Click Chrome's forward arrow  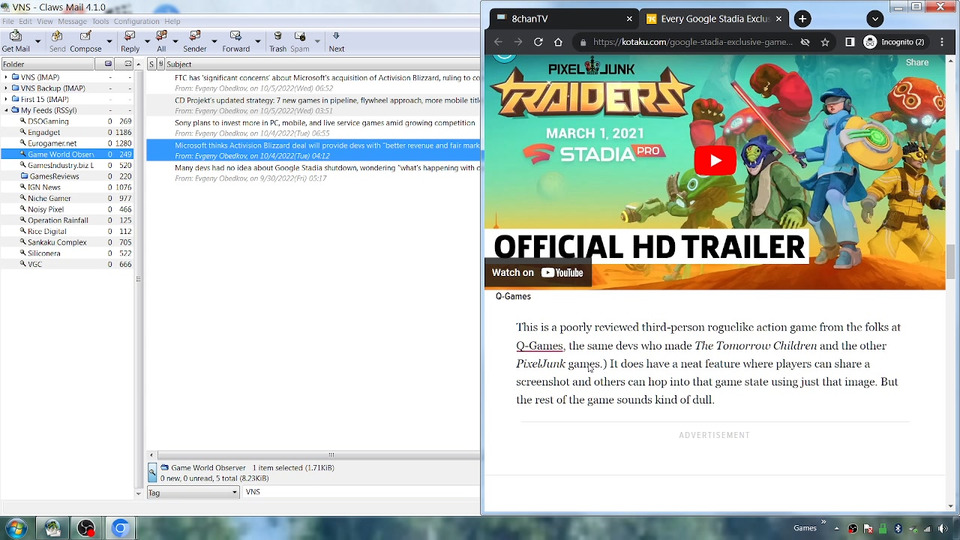518,42
